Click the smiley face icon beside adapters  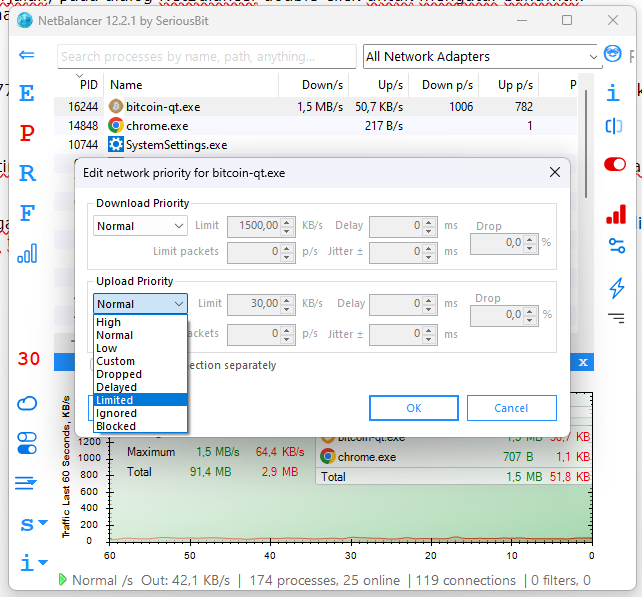point(613,54)
